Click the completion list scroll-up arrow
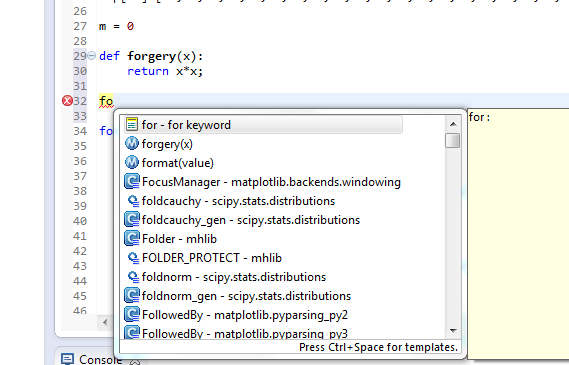Image resolution: width=569 pixels, height=365 pixels. (x=453, y=124)
